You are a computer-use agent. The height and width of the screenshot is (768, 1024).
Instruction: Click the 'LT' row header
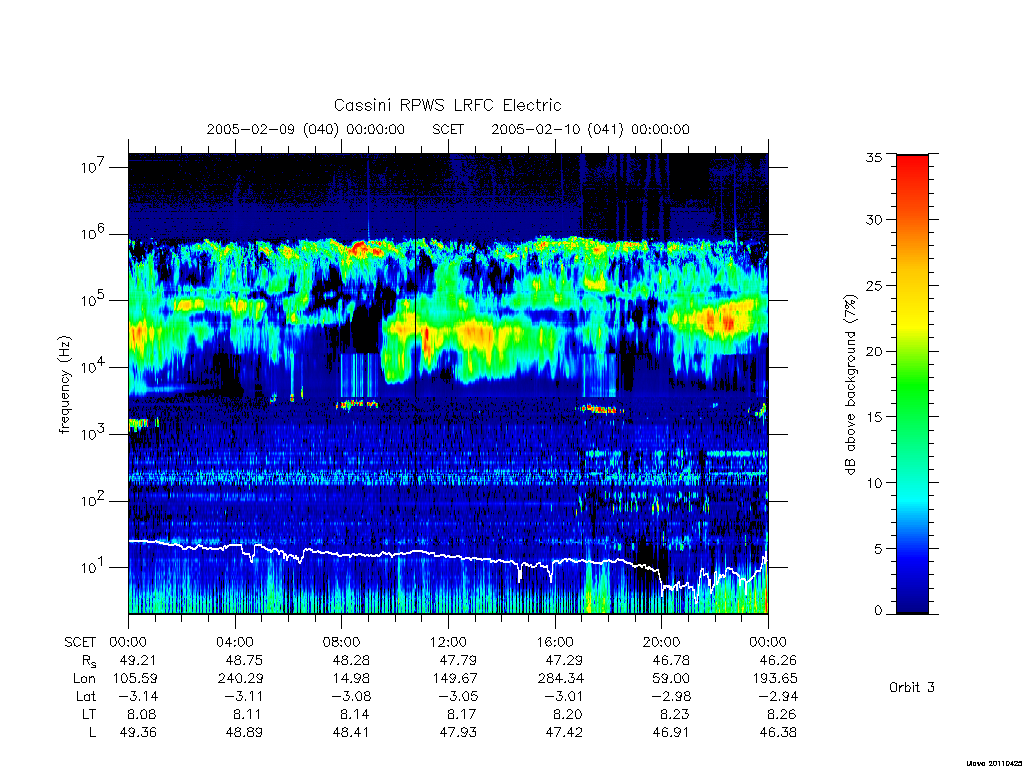click(x=89, y=714)
